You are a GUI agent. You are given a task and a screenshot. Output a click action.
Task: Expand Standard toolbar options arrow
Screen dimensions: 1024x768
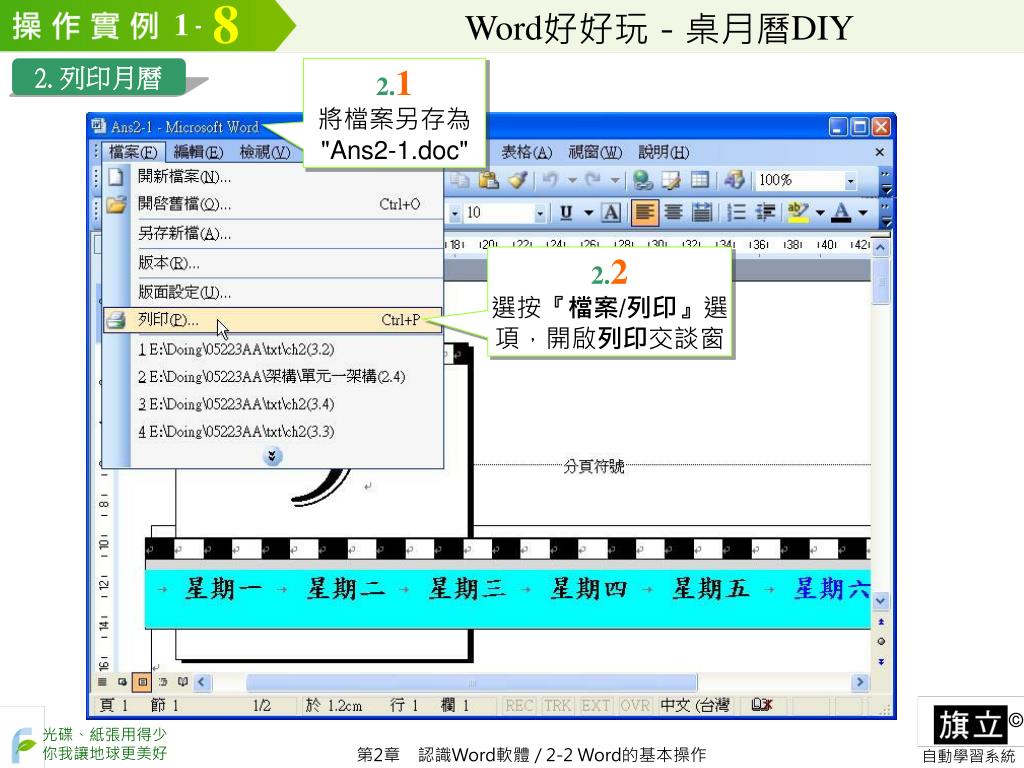(886, 182)
